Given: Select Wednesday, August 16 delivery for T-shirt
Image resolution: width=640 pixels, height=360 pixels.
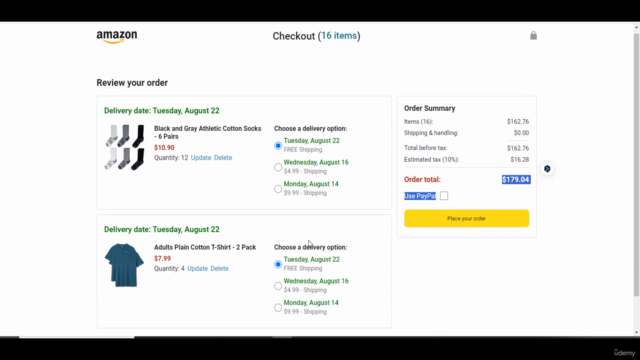Looking at the screenshot, I should click(x=278, y=286).
